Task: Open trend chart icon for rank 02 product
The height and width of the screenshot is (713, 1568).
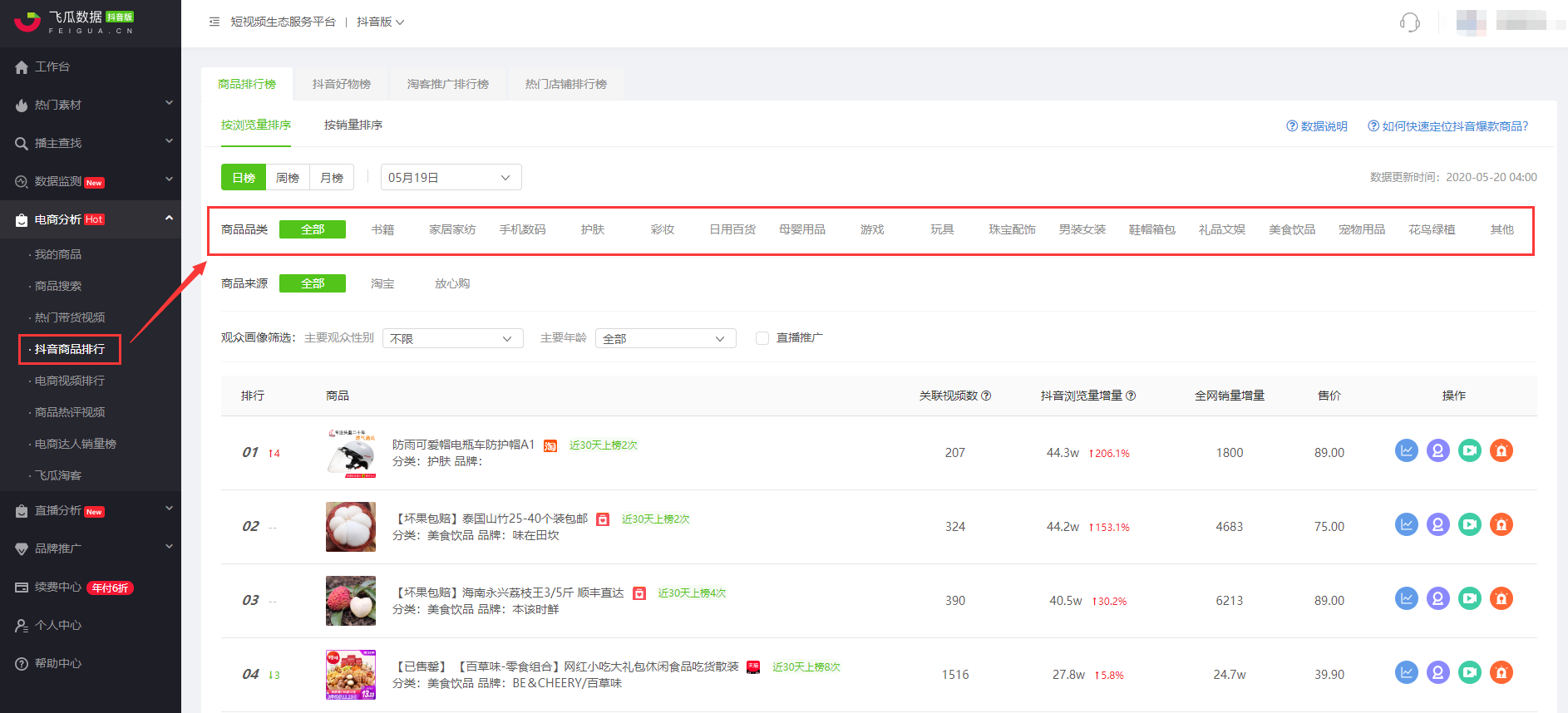Action: coord(1406,524)
